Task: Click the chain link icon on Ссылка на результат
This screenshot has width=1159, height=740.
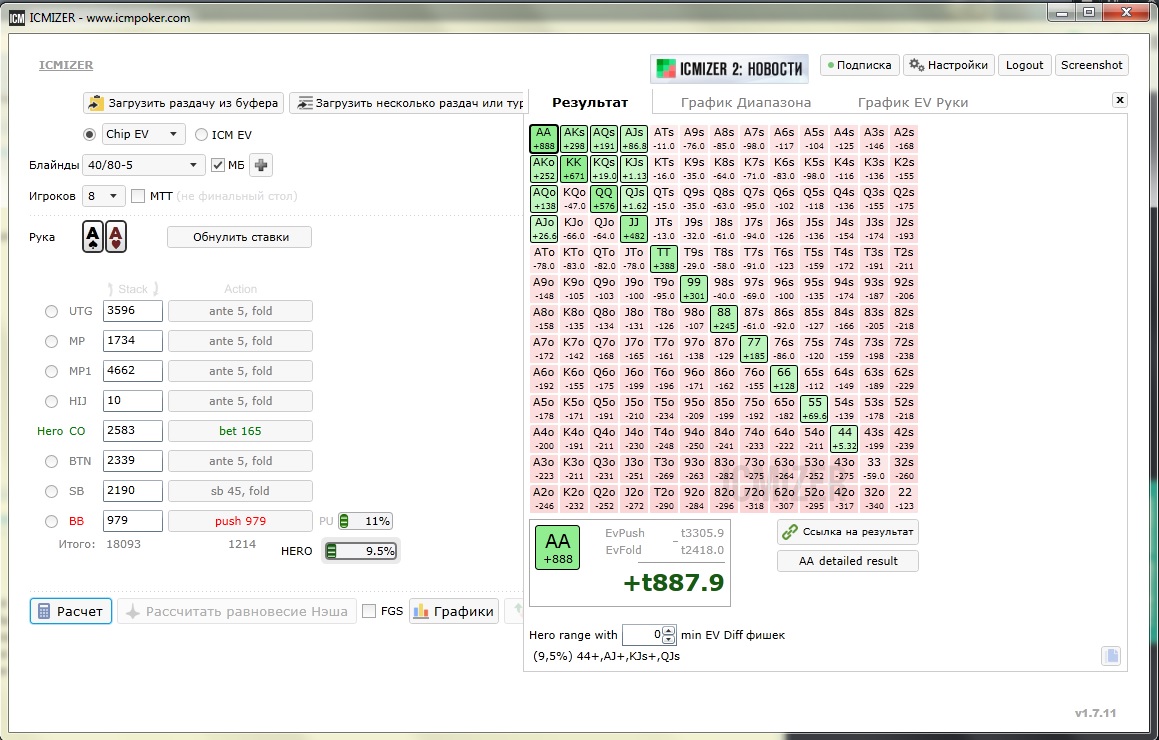Action: [790, 532]
